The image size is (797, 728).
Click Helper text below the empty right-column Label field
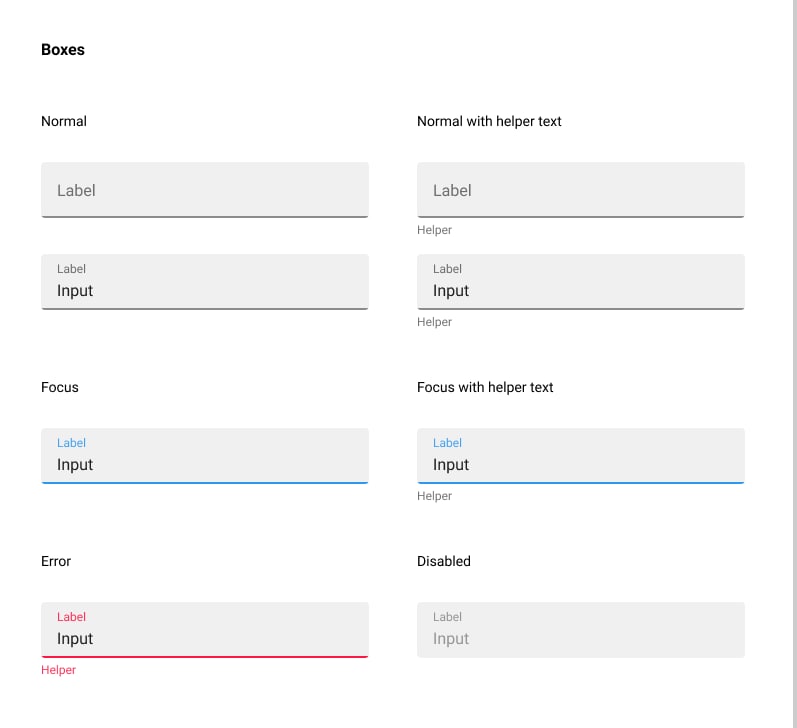434,230
